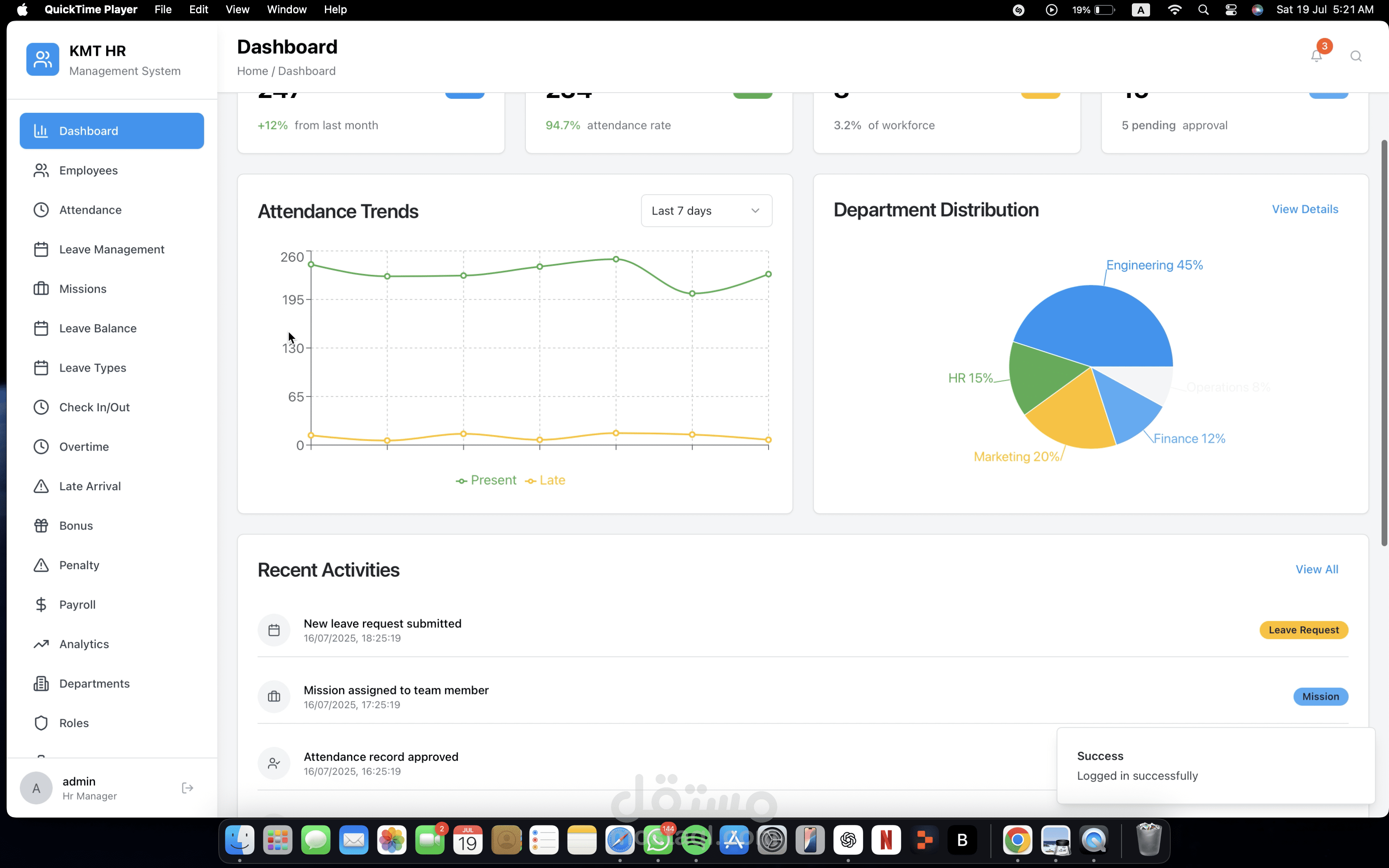Open notifications bell with 3 badge
This screenshot has height=868, width=1389.
click(x=1317, y=56)
